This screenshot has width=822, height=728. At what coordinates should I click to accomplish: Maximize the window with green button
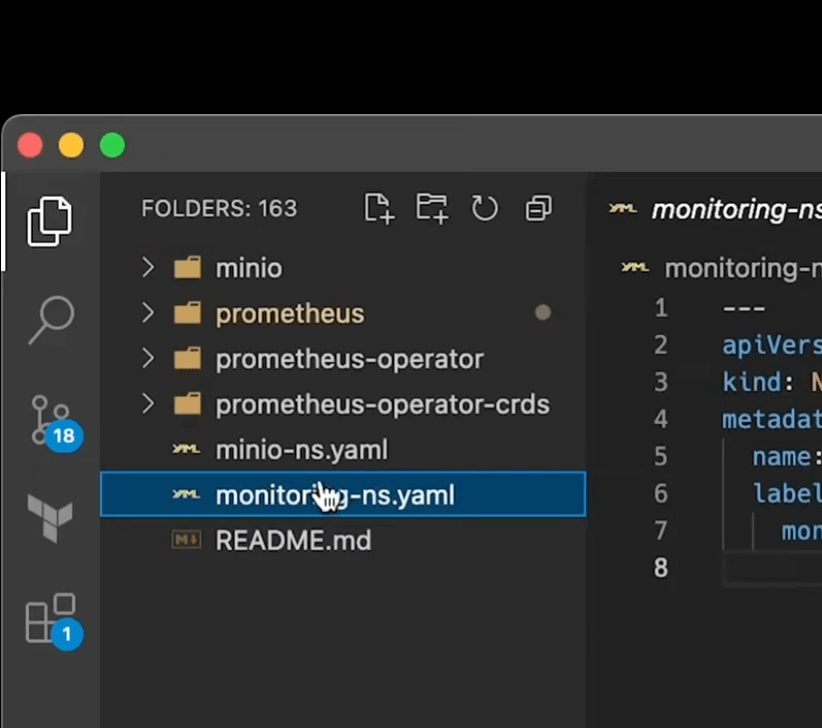112,145
